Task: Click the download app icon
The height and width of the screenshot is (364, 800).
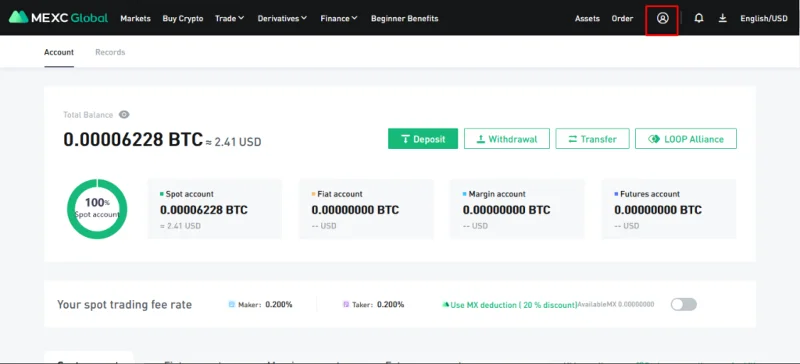Action: click(722, 18)
